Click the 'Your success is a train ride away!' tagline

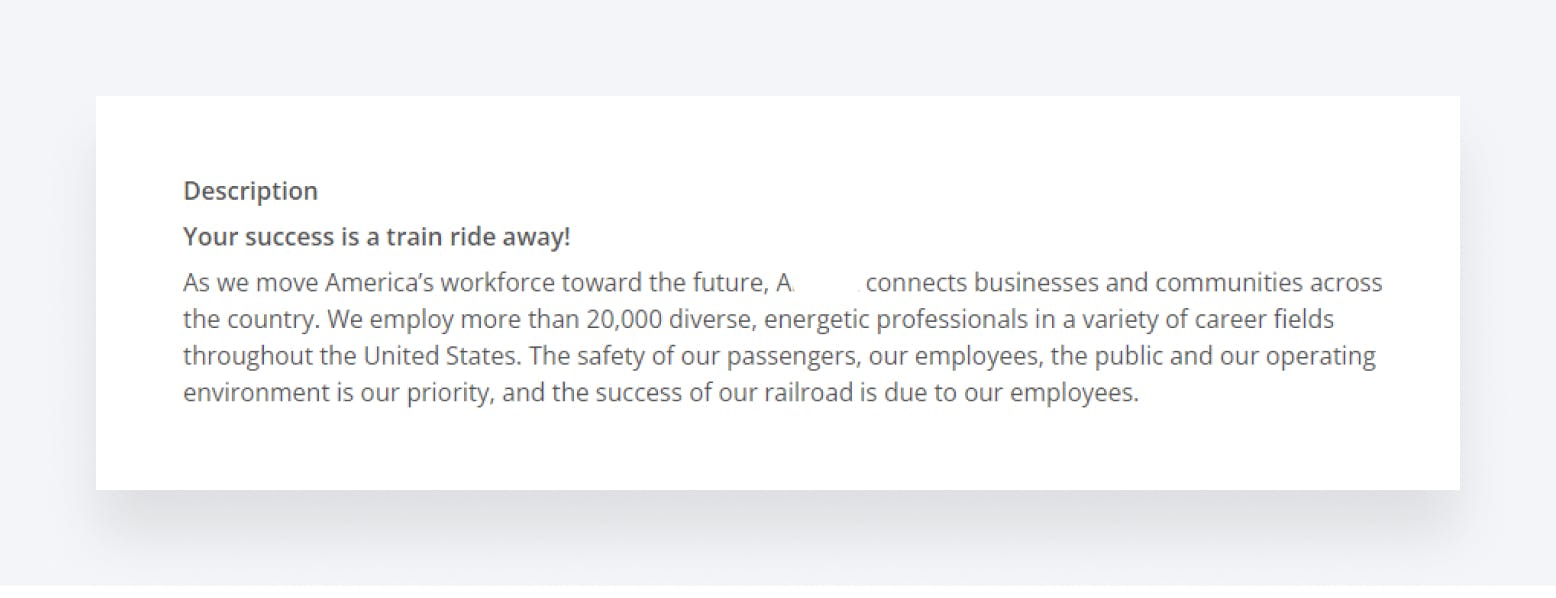tap(376, 237)
